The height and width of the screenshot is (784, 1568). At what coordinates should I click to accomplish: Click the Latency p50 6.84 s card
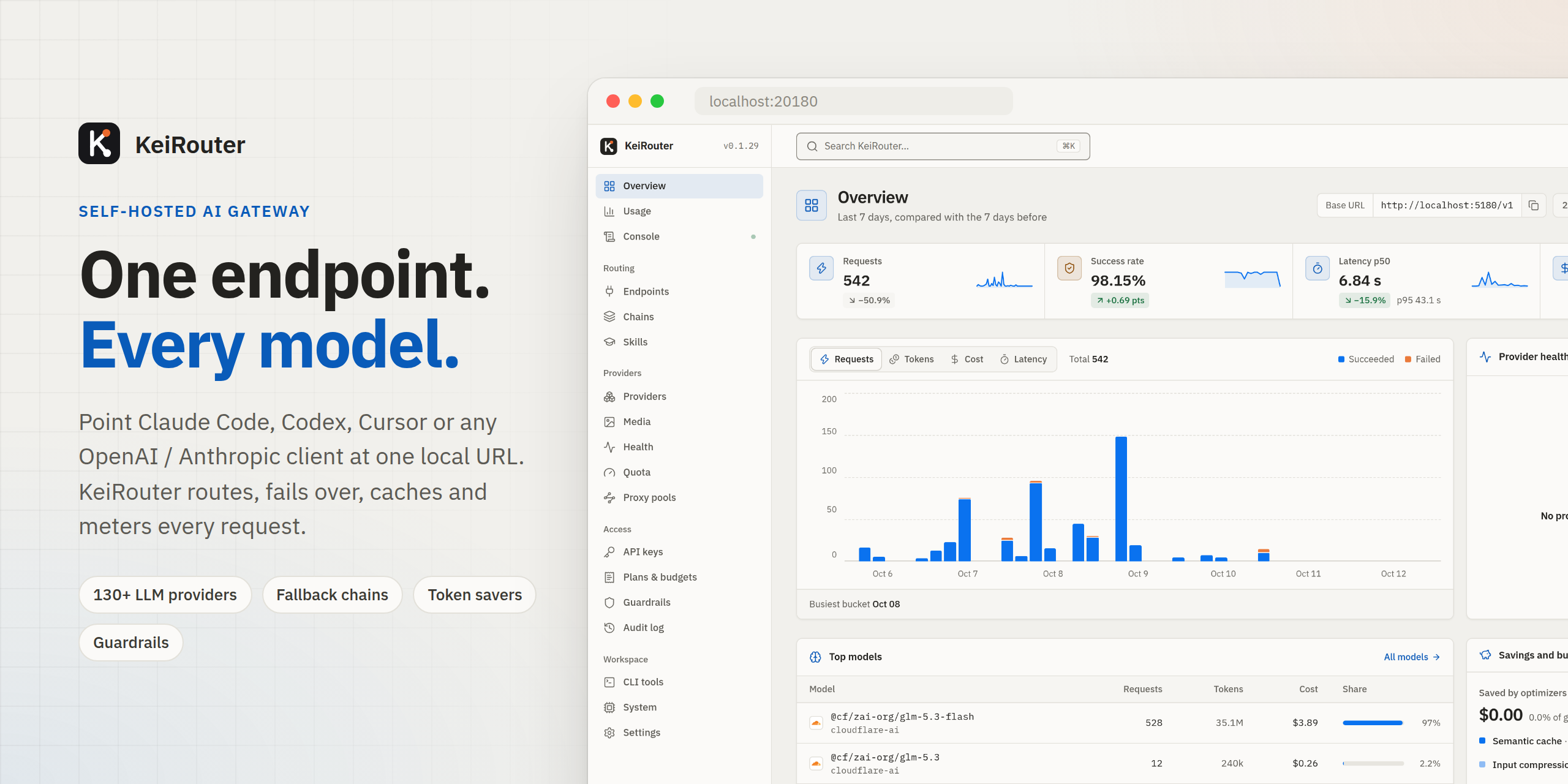point(1417,281)
